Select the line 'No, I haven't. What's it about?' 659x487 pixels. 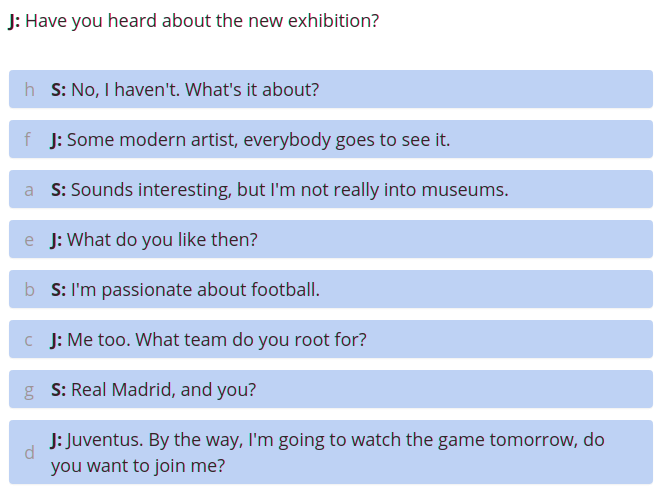[331, 89]
